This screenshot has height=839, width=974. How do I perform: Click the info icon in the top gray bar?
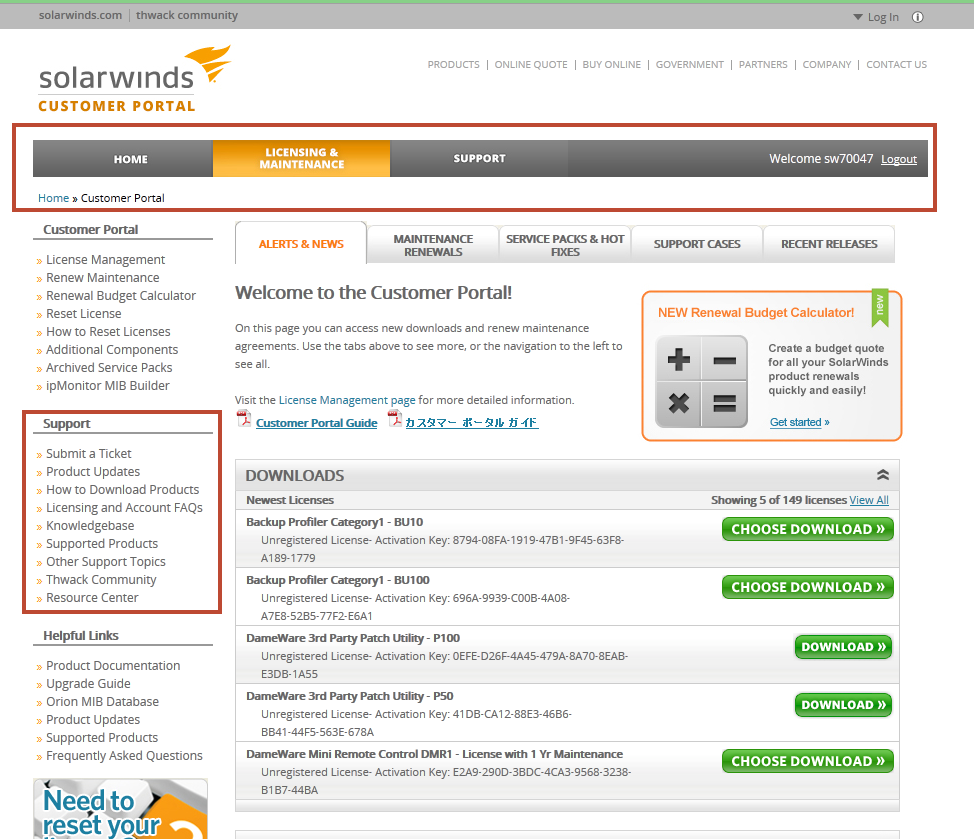917,17
